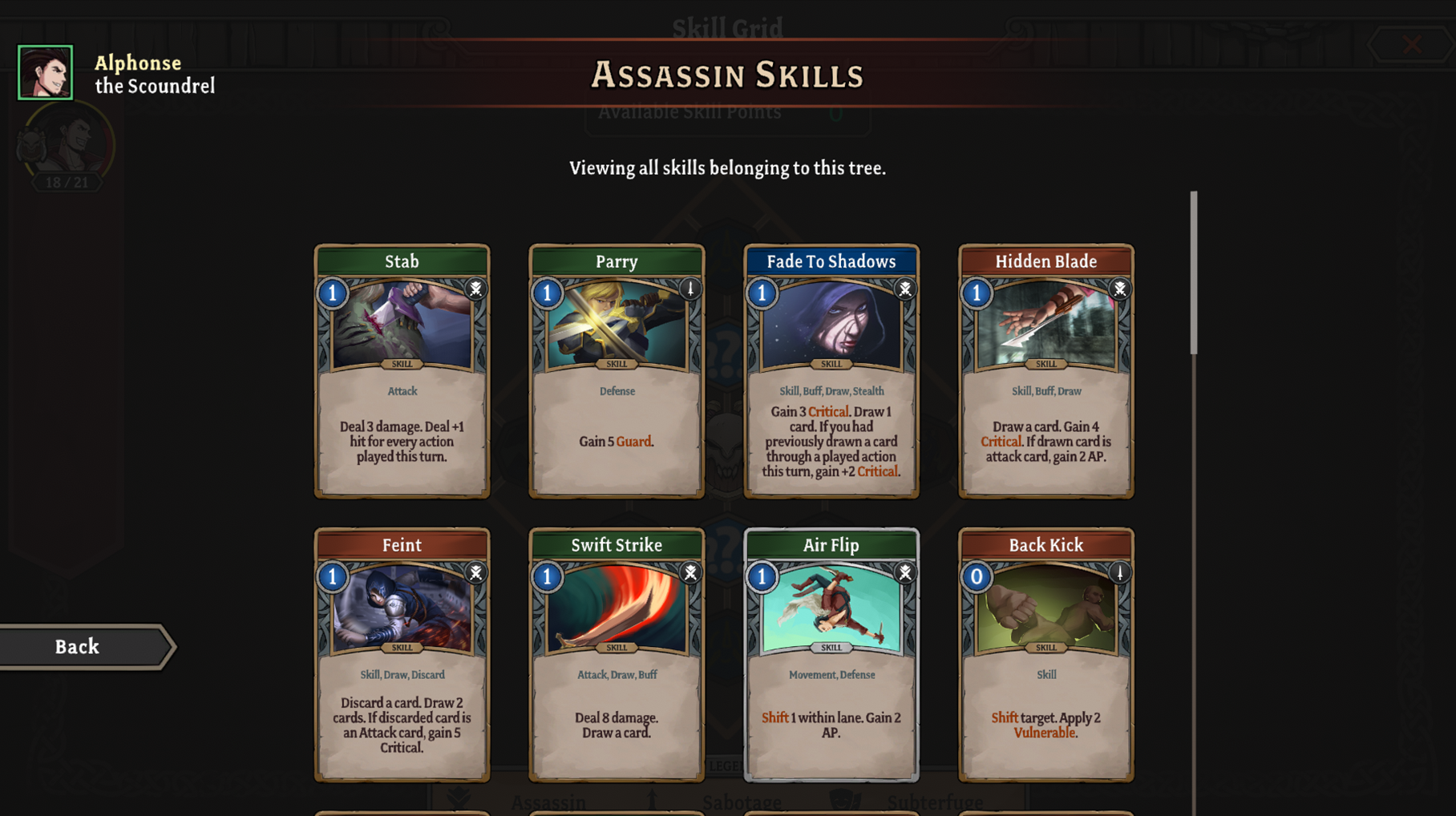1456x816 pixels.
Task: Click the crossed swords icon on Hidden Blade
Action: [x=1120, y=289]
